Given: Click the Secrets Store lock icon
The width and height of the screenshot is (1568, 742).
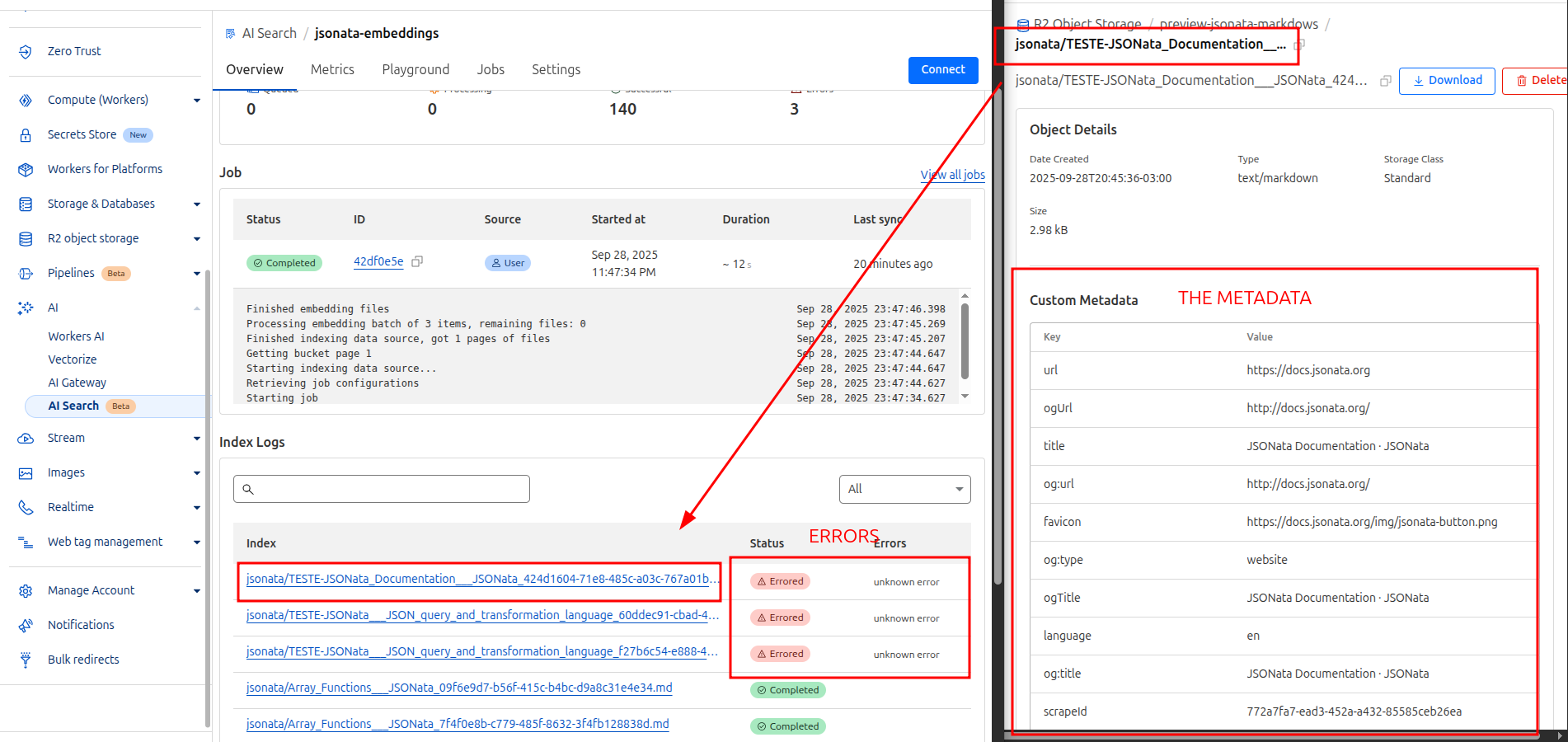Looking at the screenshot, I should [x=26, y=135].
